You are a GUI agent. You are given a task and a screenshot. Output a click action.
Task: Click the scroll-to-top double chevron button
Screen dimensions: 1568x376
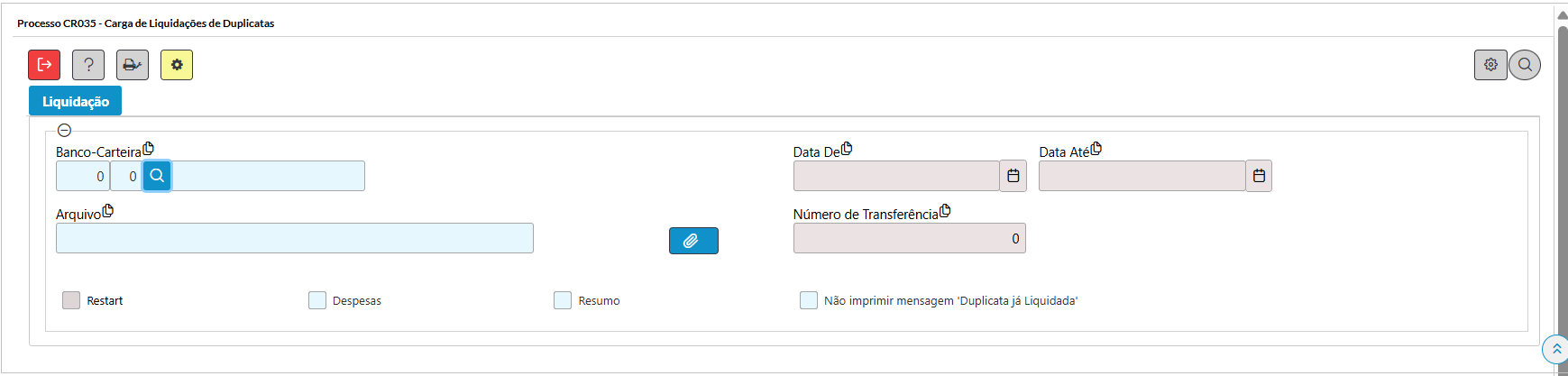(1556, 348)
